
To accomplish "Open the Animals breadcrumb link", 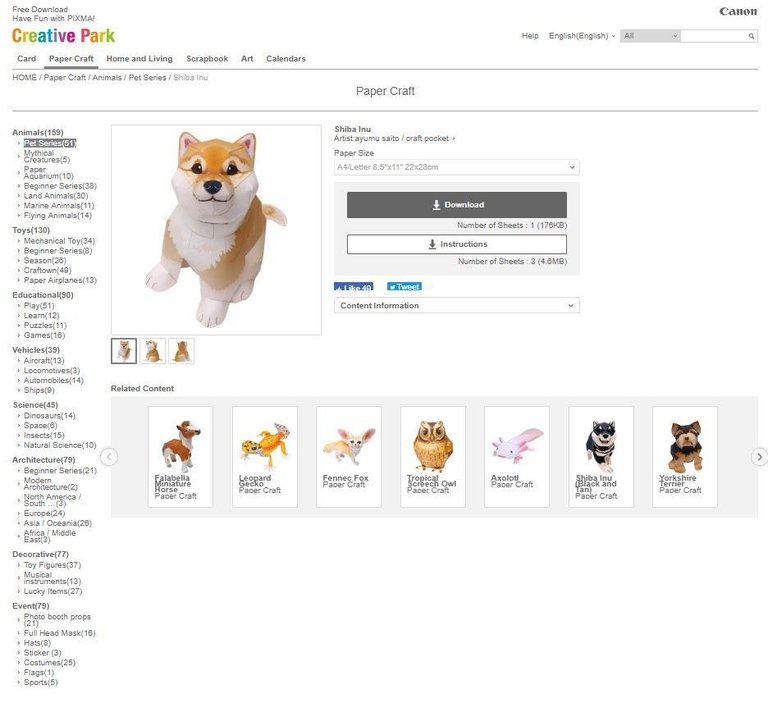I will pos(107,77).
